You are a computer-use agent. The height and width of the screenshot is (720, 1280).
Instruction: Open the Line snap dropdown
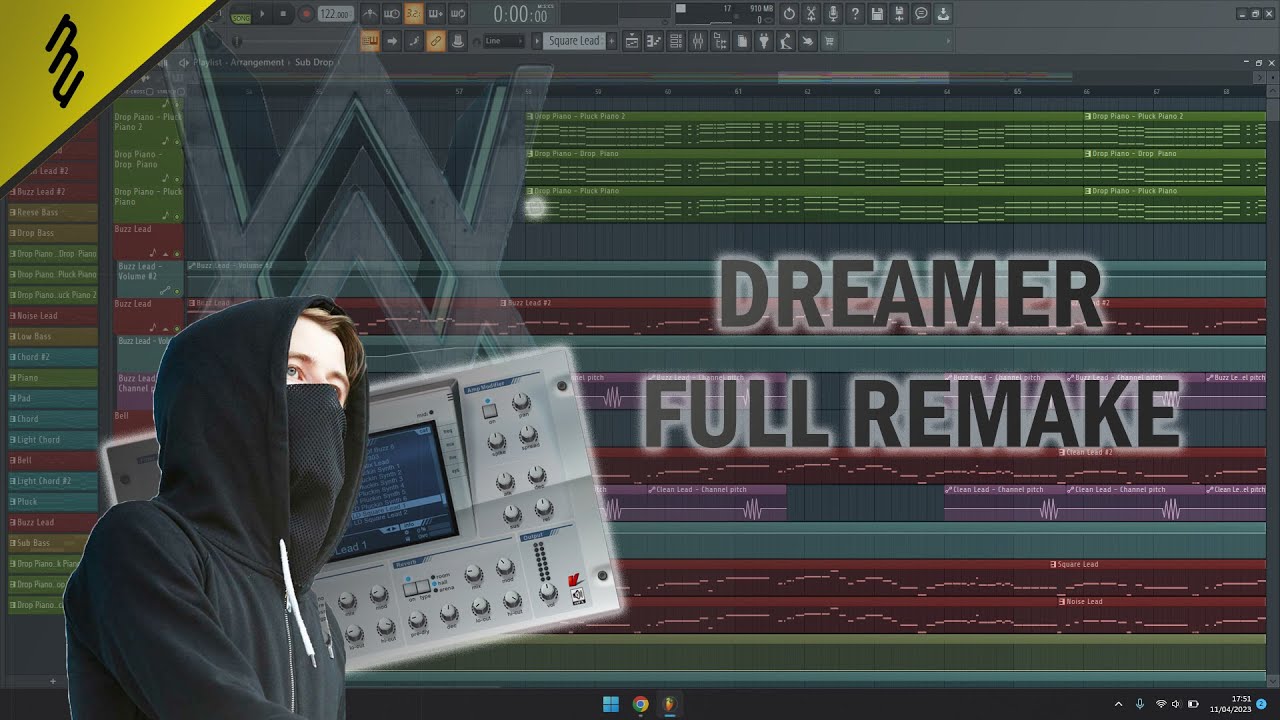[504, 41]
